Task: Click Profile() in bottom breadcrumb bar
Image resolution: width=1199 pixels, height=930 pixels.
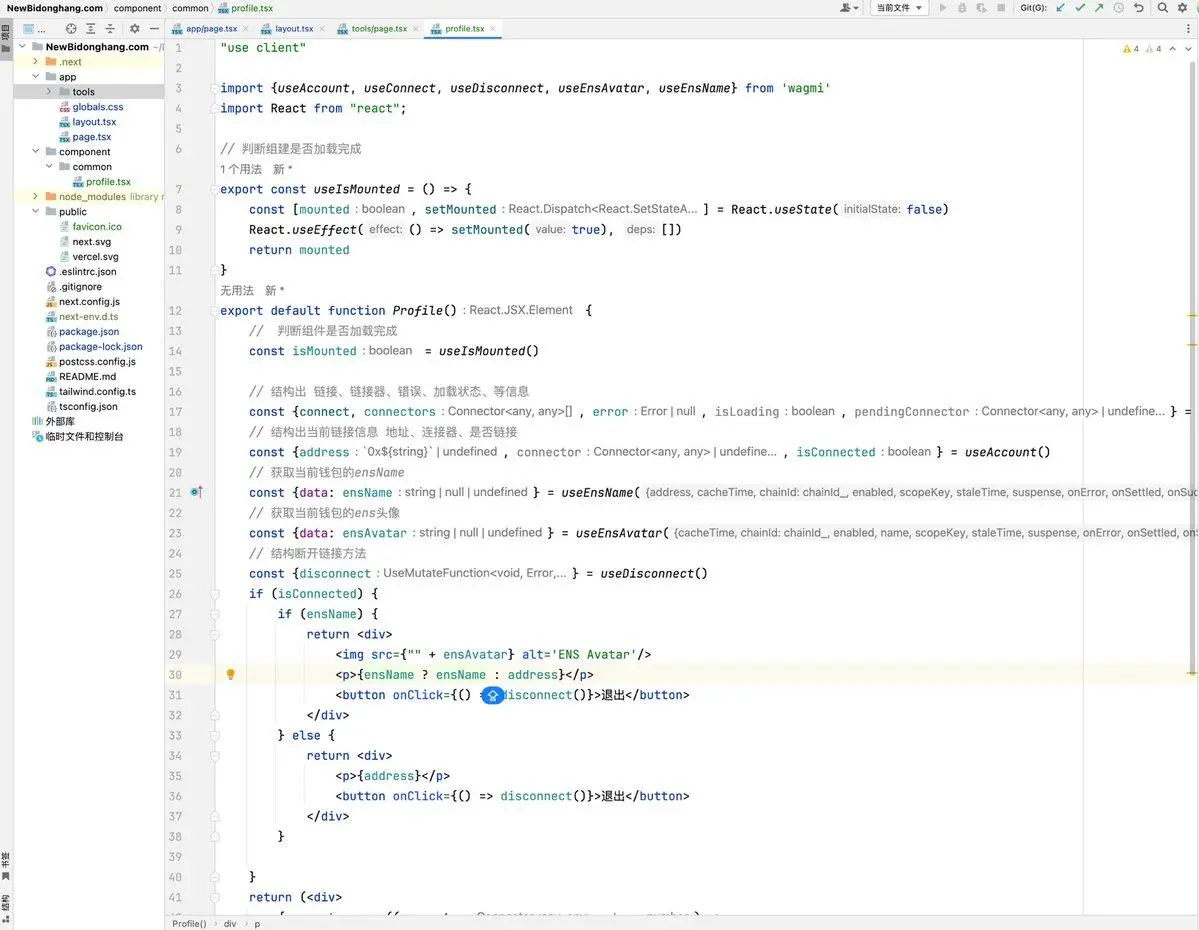Action: point(189,924)
